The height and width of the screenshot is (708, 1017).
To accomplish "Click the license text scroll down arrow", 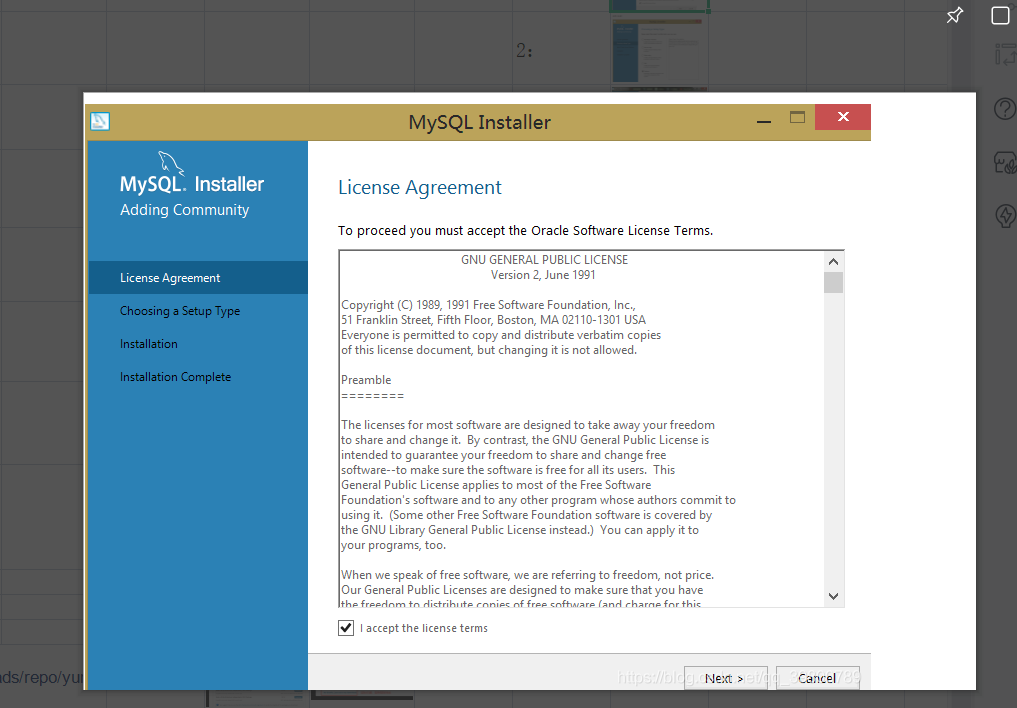I will 833,596.
